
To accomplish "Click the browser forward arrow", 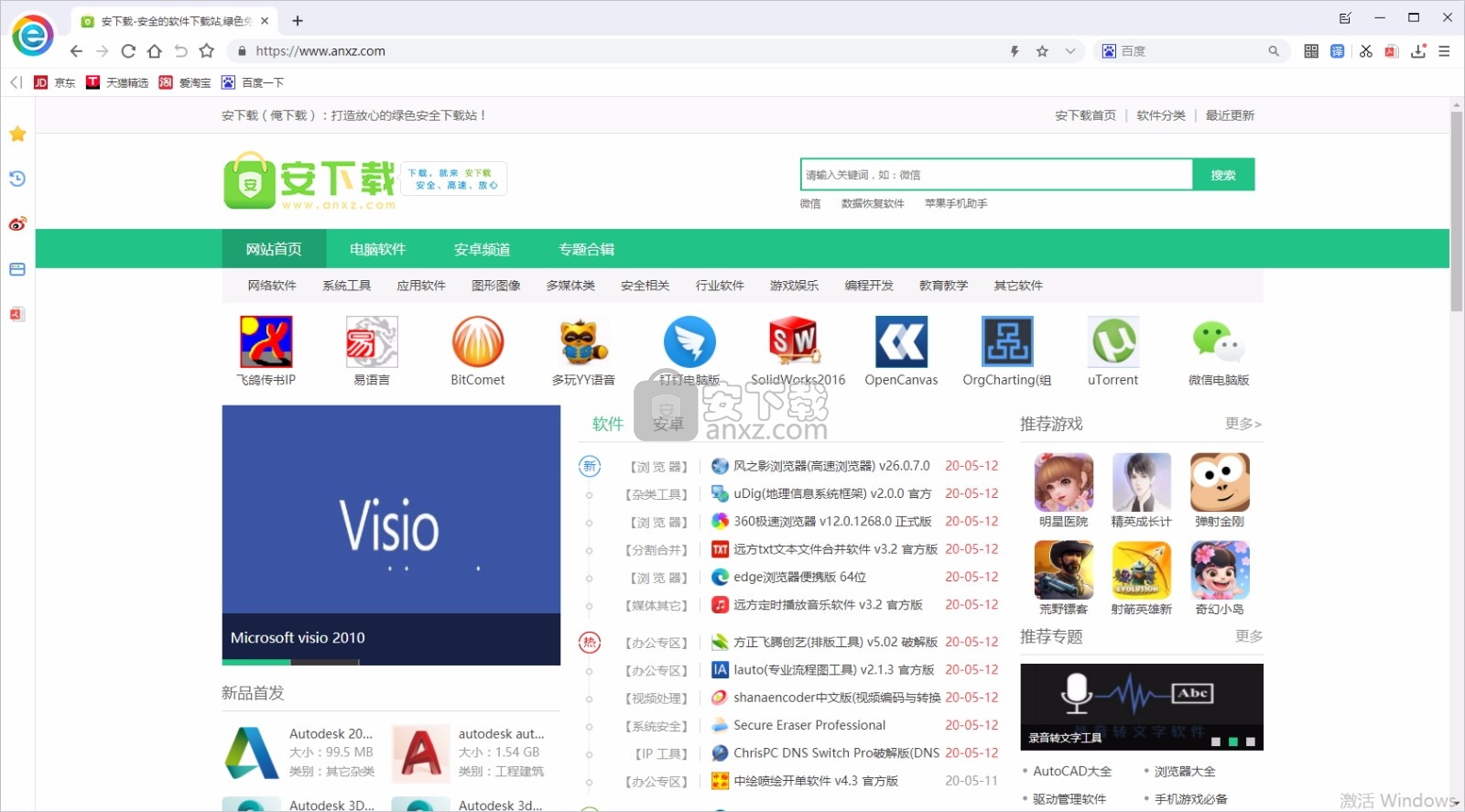I will (x=103, y=51).
